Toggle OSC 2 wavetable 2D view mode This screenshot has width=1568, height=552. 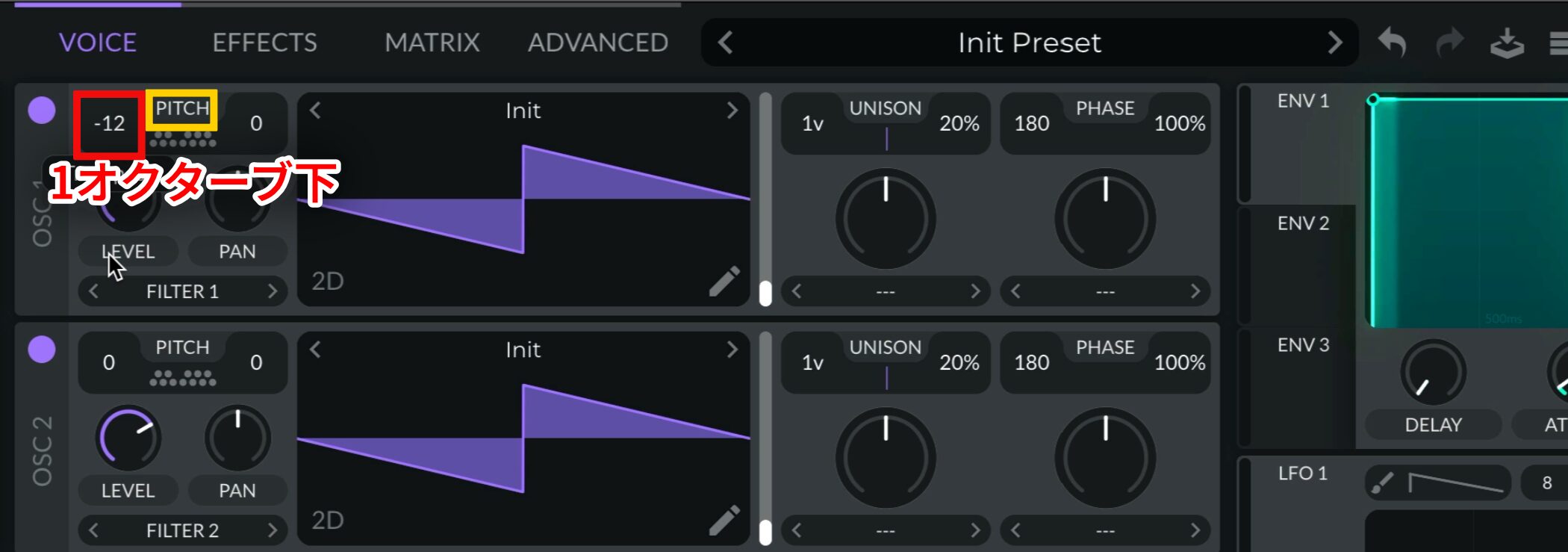pyautogui.click(x=327, y=520)
